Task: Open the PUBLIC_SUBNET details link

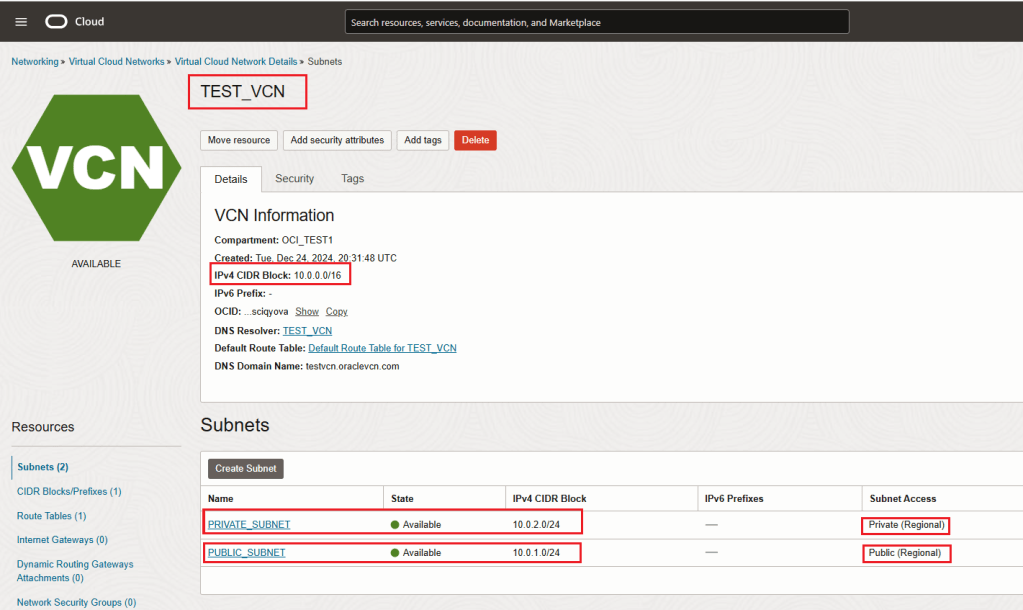Action: pos(246,552)
